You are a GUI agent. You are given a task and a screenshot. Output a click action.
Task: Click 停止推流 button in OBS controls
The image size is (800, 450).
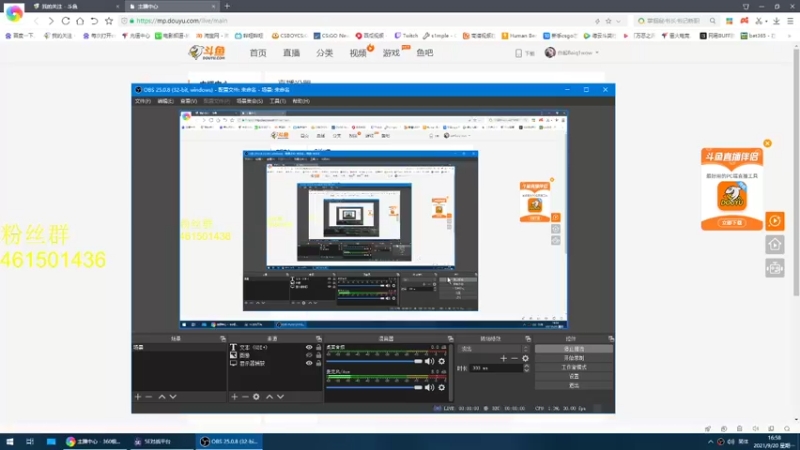point(574,349)
